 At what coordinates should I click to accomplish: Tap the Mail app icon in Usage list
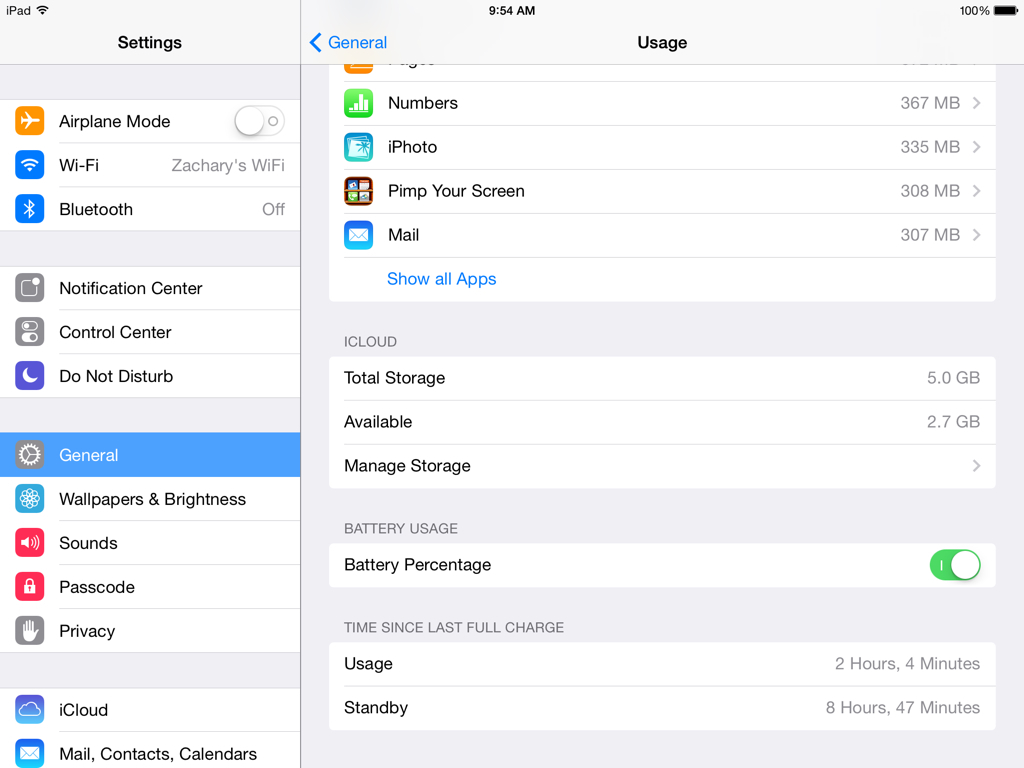pos(359,235)
